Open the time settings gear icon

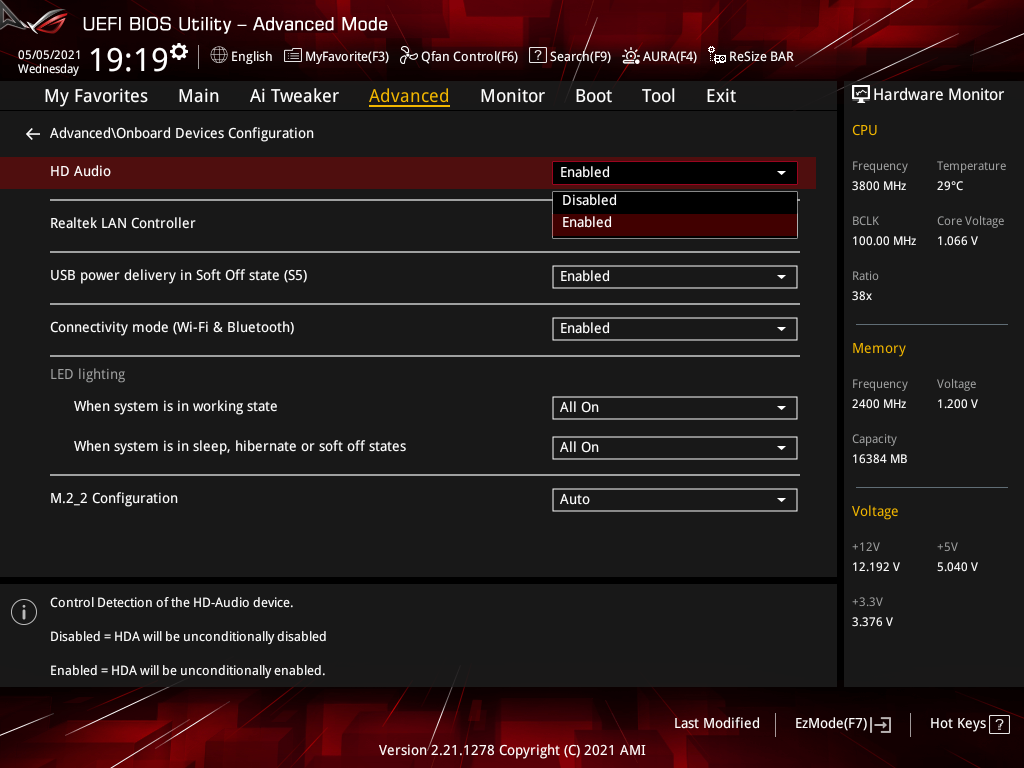pyautogui.click(x=179, y=51)
